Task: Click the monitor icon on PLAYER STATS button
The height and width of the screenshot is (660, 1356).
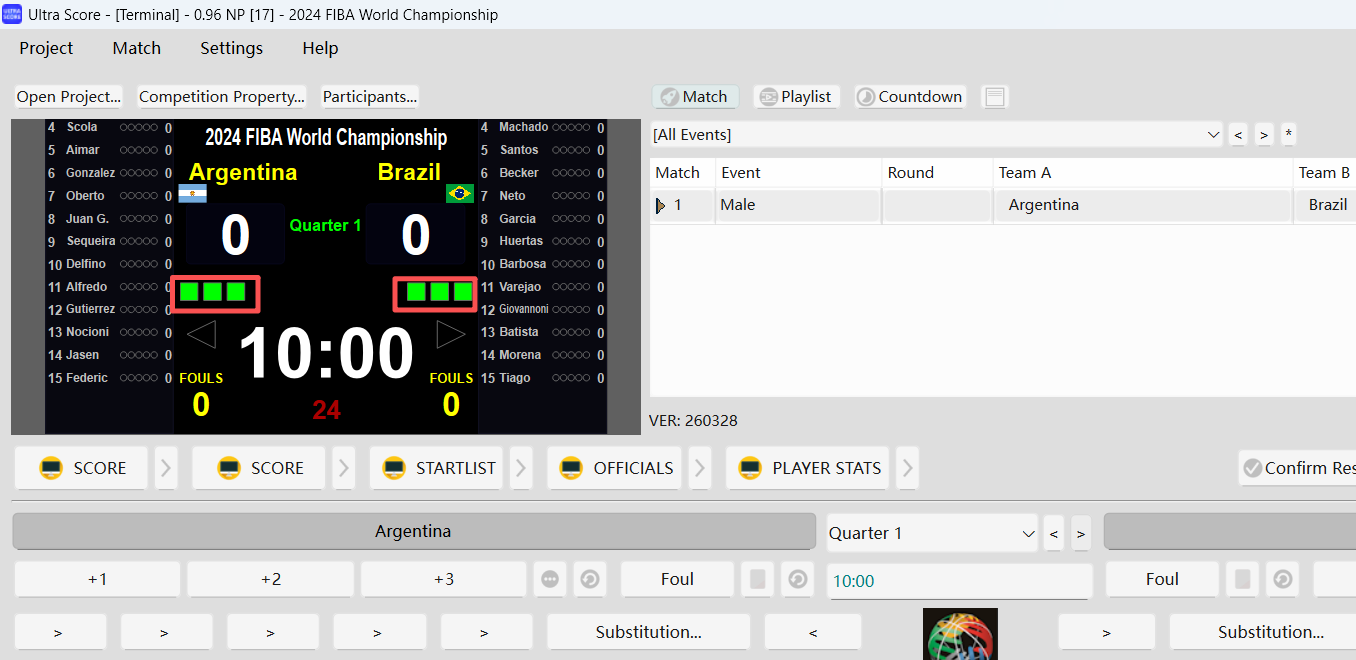Action: tap(750, 468)
